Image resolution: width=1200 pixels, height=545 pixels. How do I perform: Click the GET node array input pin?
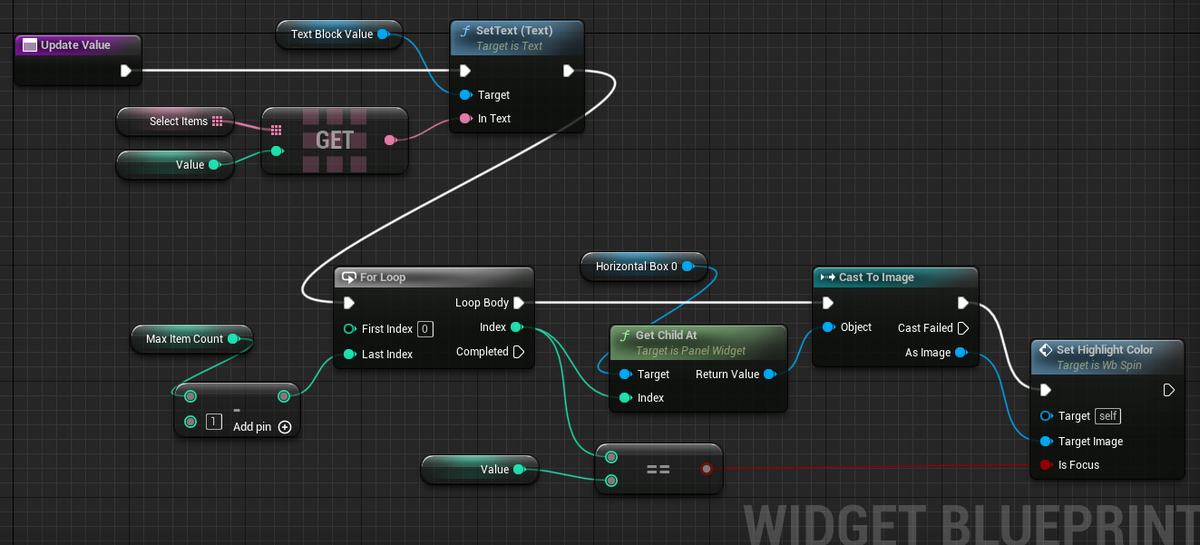276,130
